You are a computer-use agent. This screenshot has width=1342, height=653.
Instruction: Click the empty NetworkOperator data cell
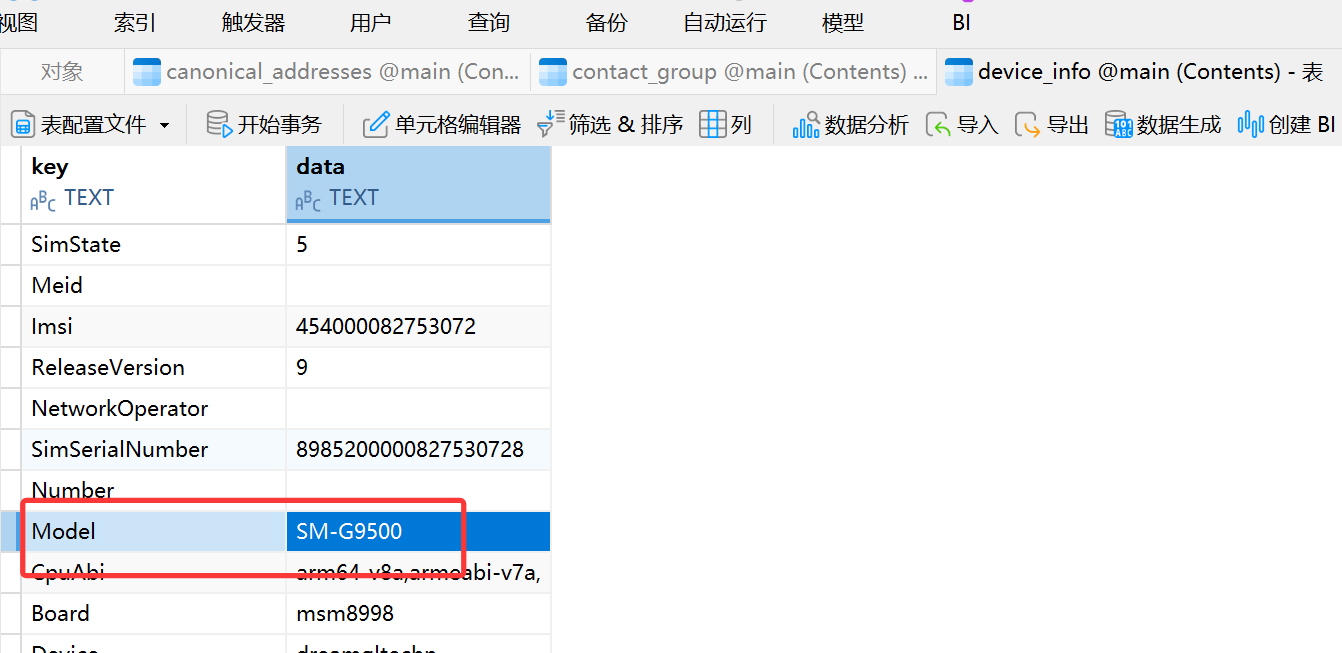418,408
